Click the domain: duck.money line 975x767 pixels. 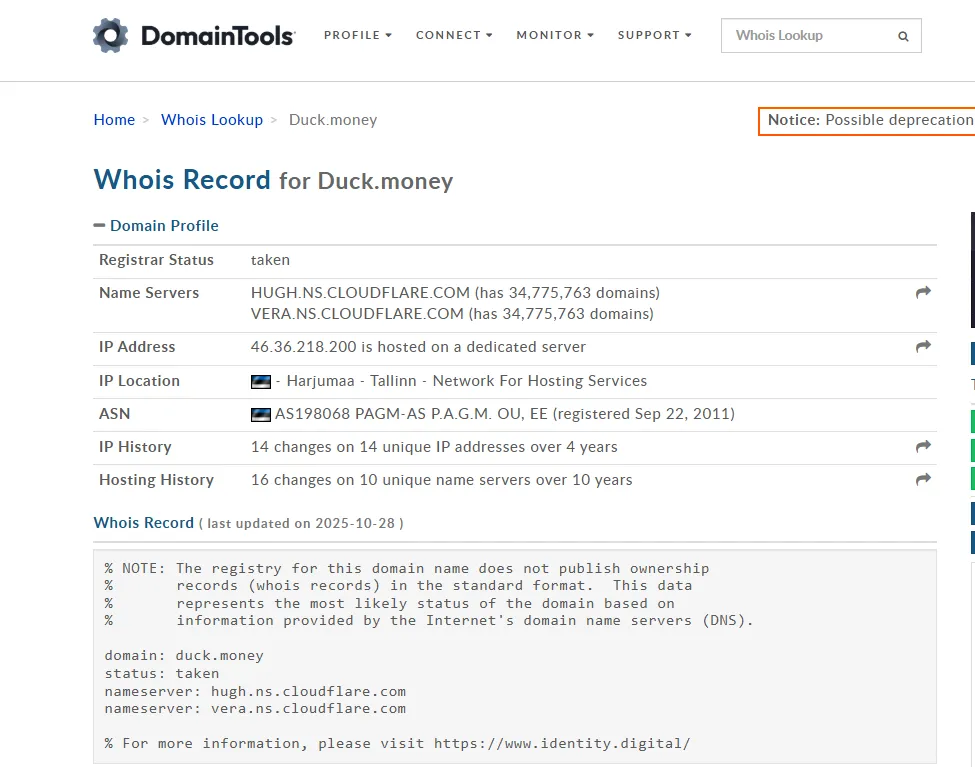pos(184,656)
